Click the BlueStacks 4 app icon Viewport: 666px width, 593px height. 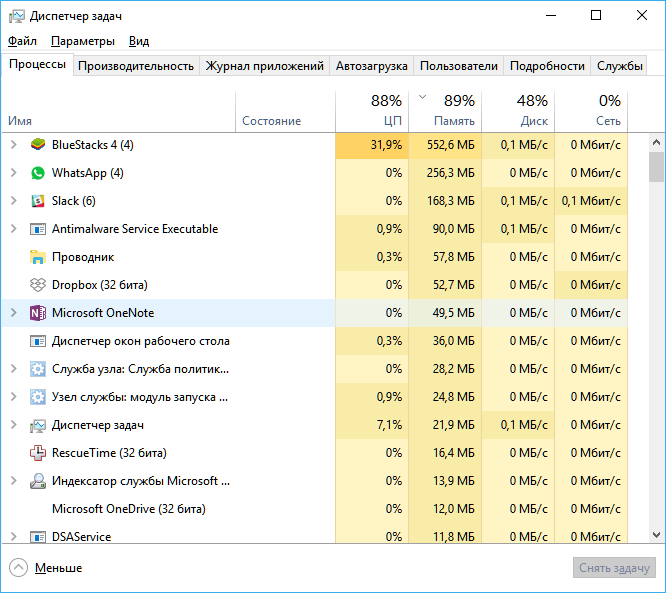38,145
